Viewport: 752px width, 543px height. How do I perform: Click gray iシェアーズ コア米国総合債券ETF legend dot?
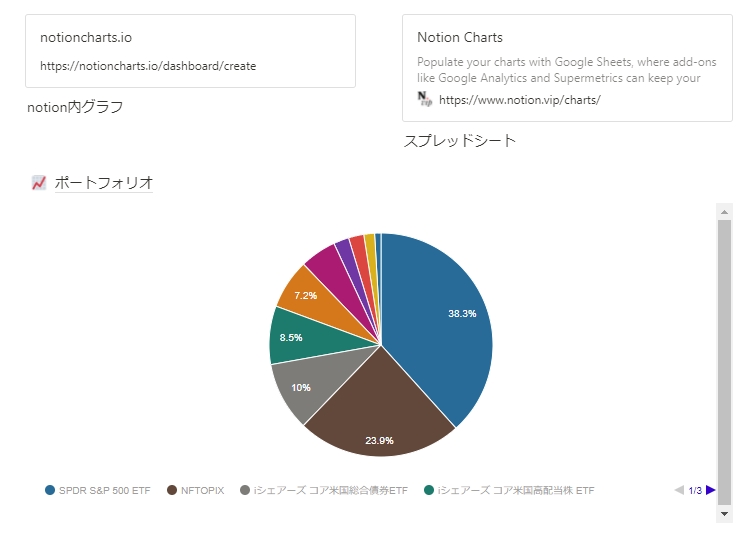pos(245,490)
